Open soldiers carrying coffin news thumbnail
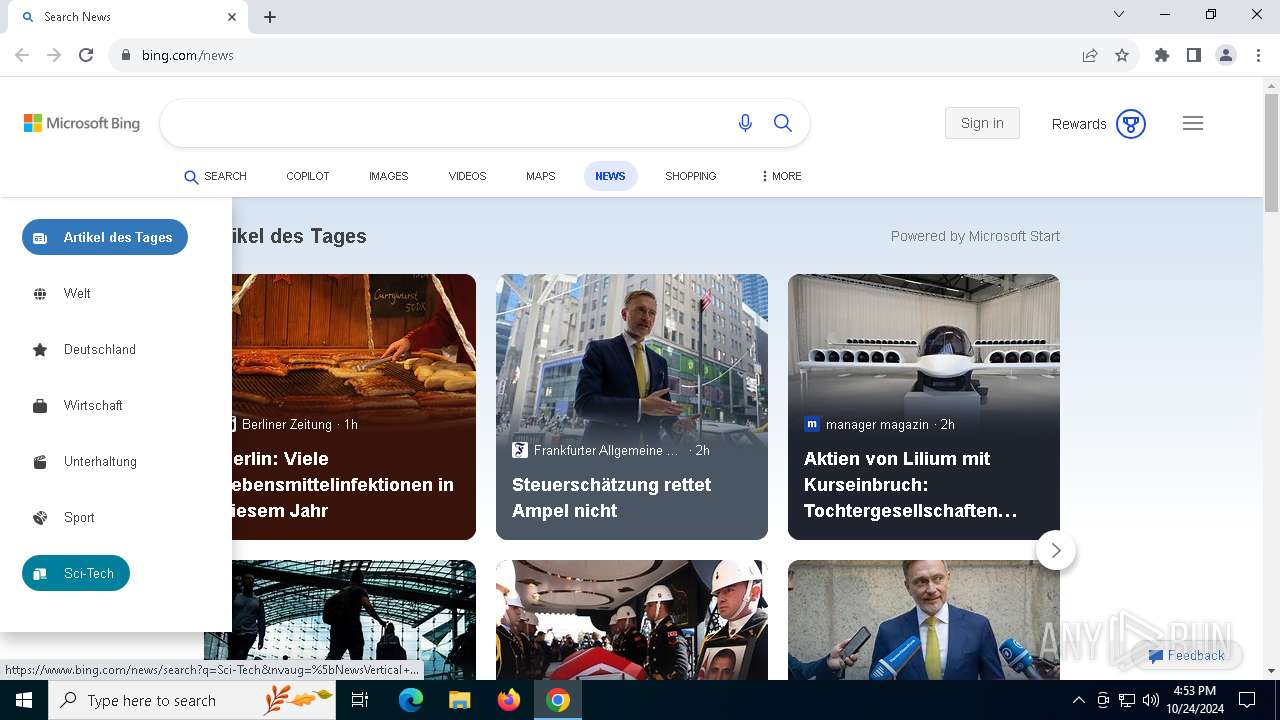Image resolution: width=1280 pixels, height=720 pixels. [x=632, y=620]
